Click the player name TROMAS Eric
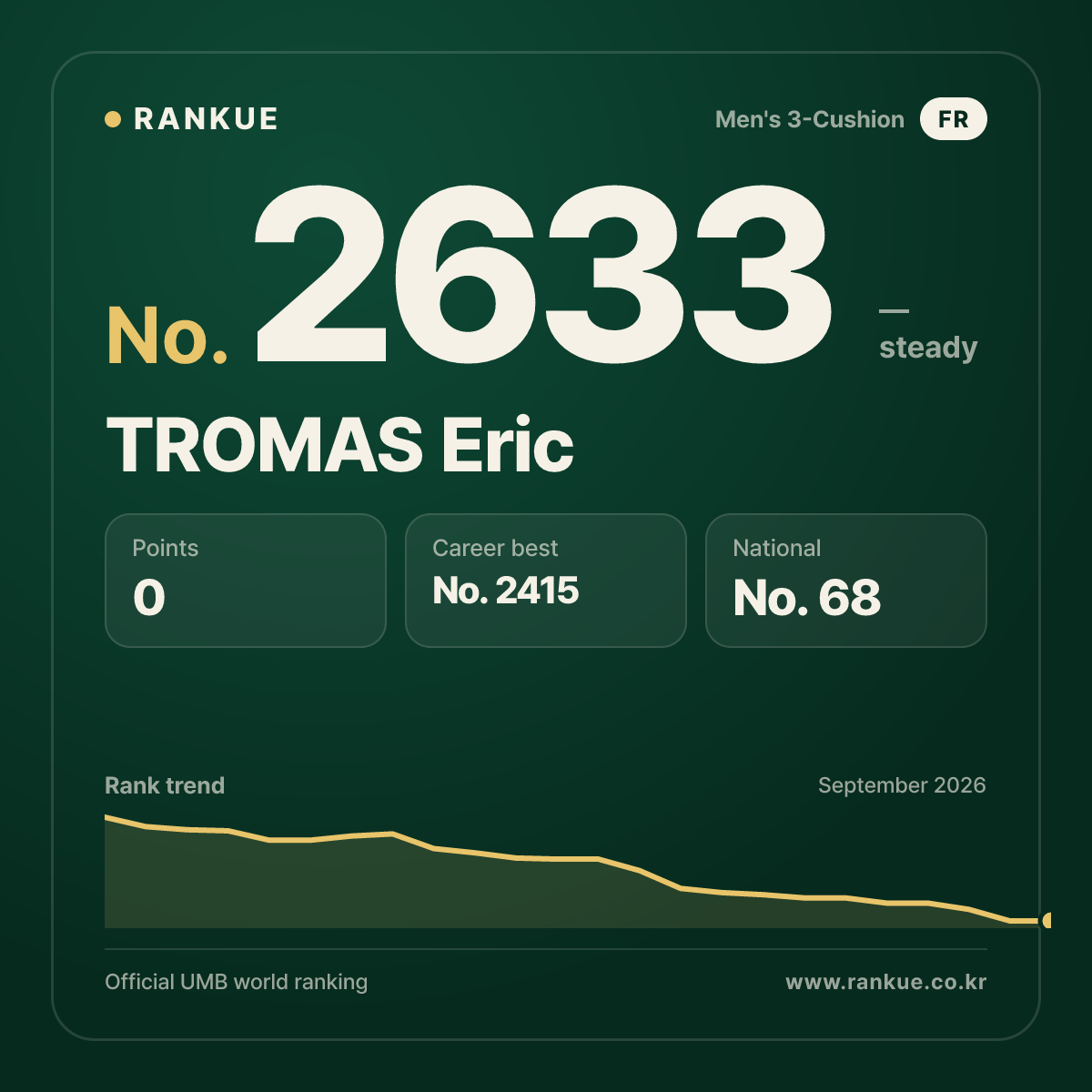This screenshot has height=1092, width=1092. click(340, 445)
